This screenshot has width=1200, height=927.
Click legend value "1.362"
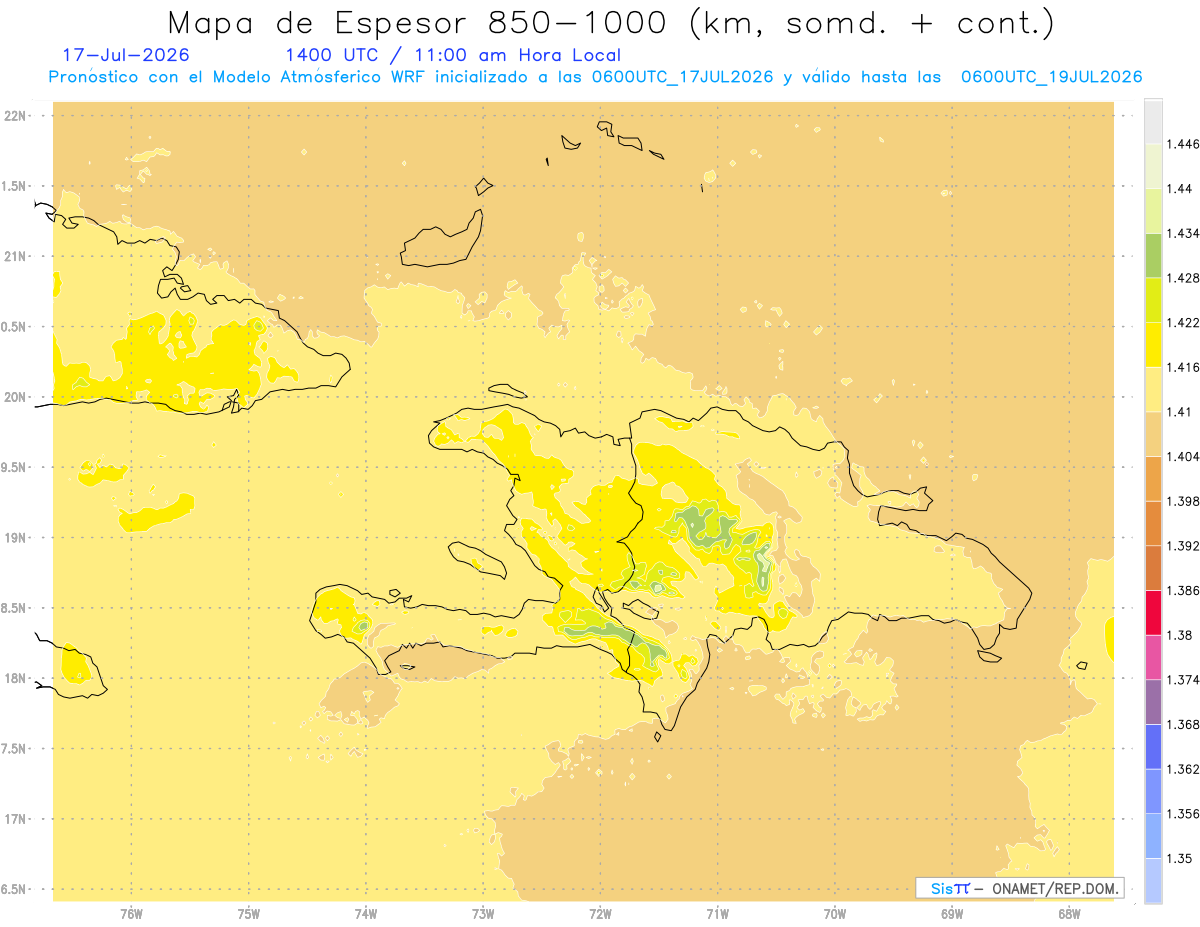(x=1183, y=769)
